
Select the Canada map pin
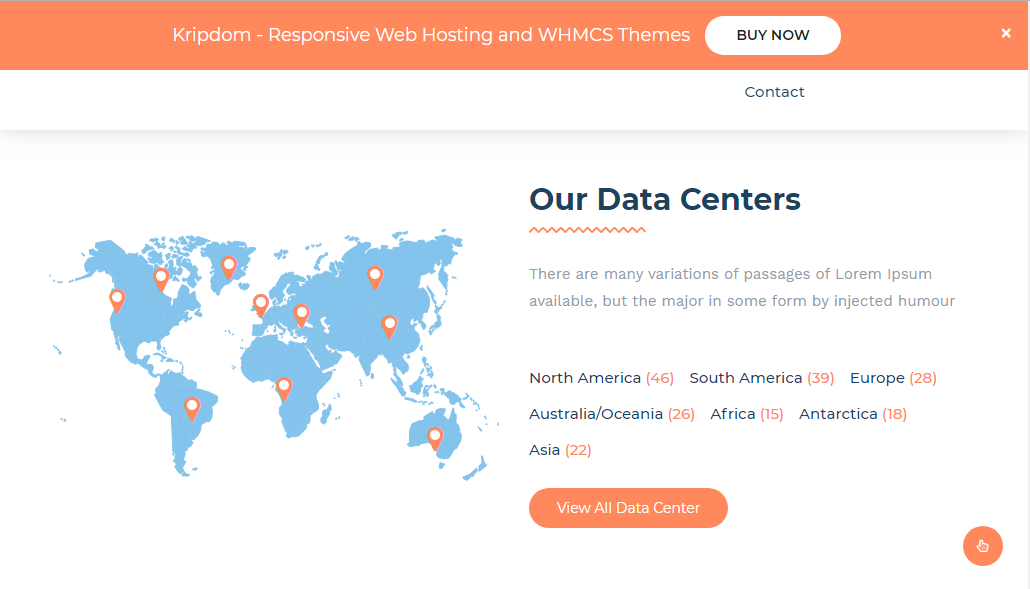pos(160,278)
